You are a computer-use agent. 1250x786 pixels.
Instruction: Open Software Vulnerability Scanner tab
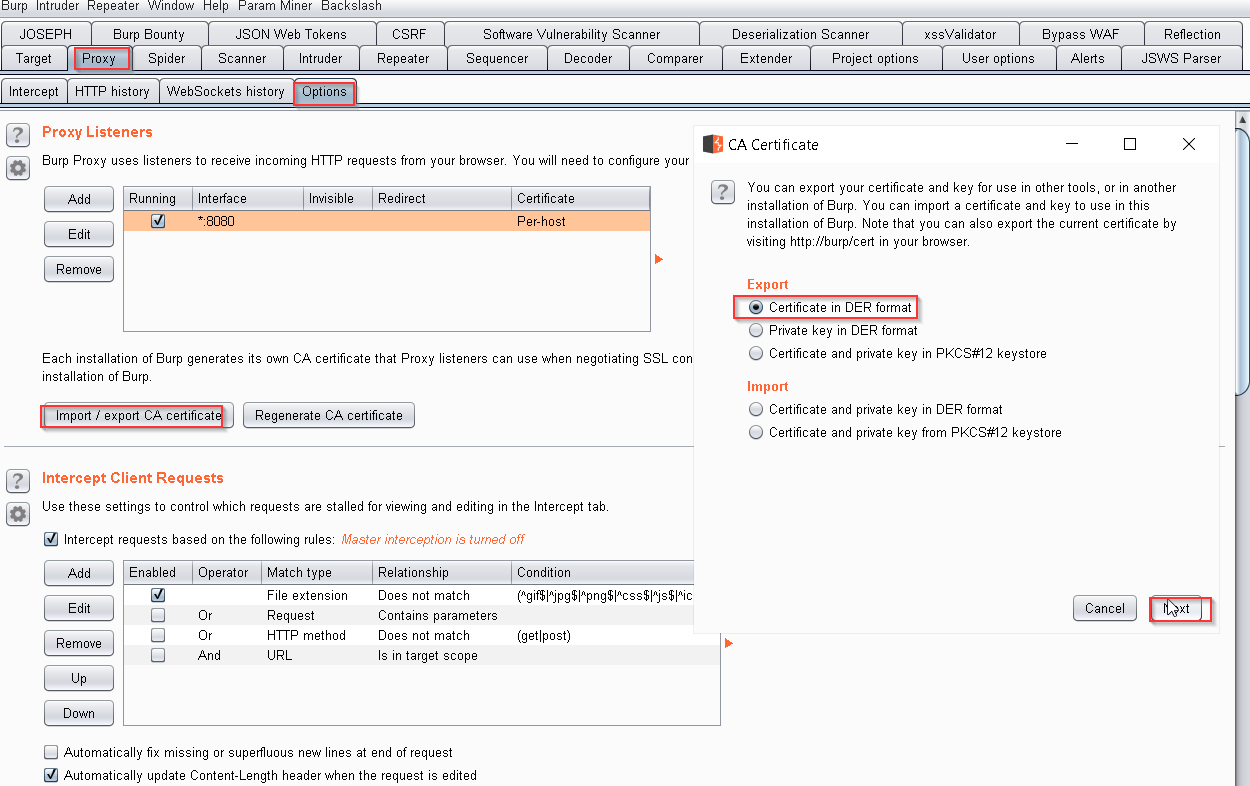(x=571, y=34)
